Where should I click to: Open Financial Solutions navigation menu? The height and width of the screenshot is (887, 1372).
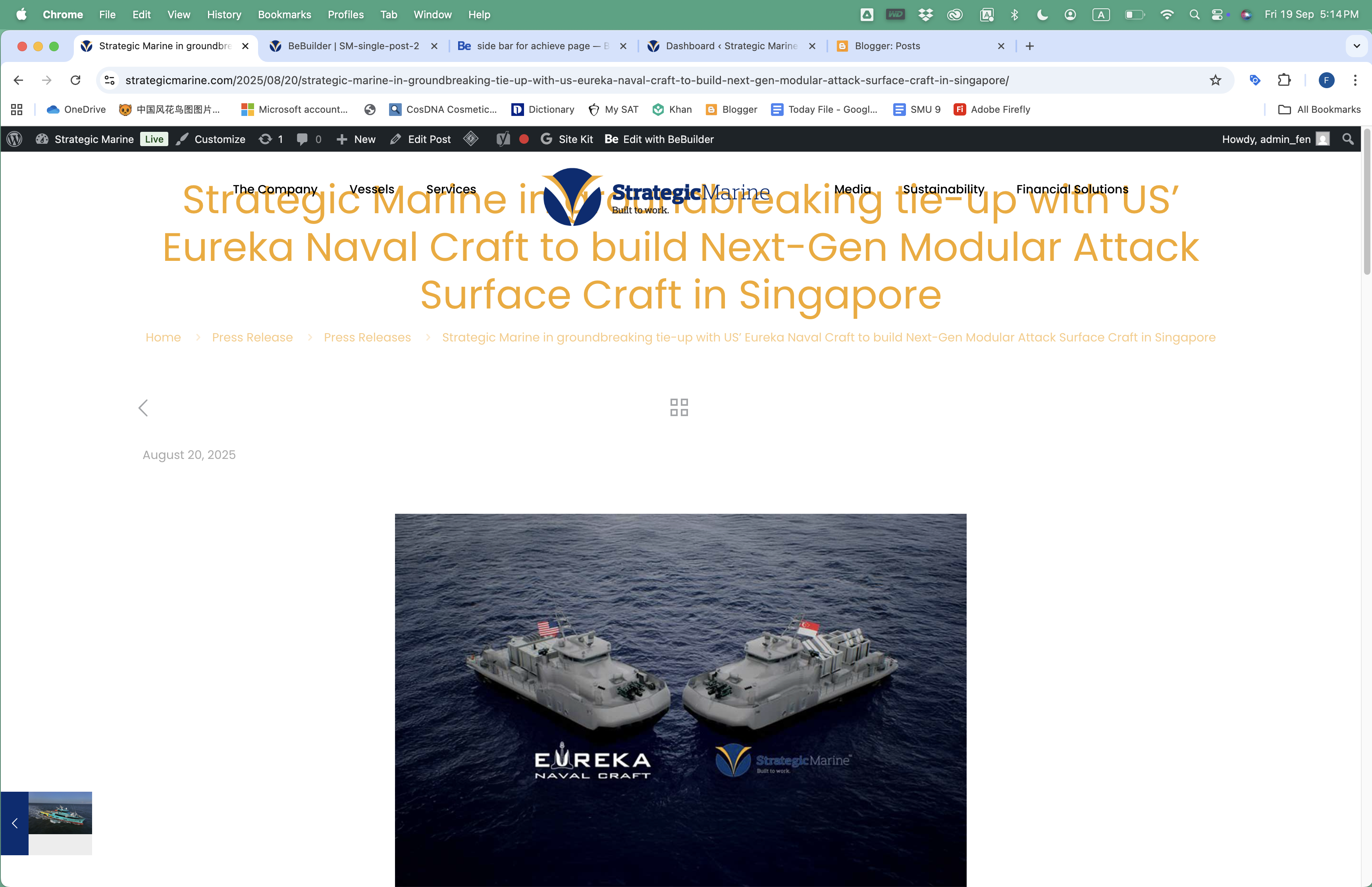pyautogui.click(x=1071, y=189)
